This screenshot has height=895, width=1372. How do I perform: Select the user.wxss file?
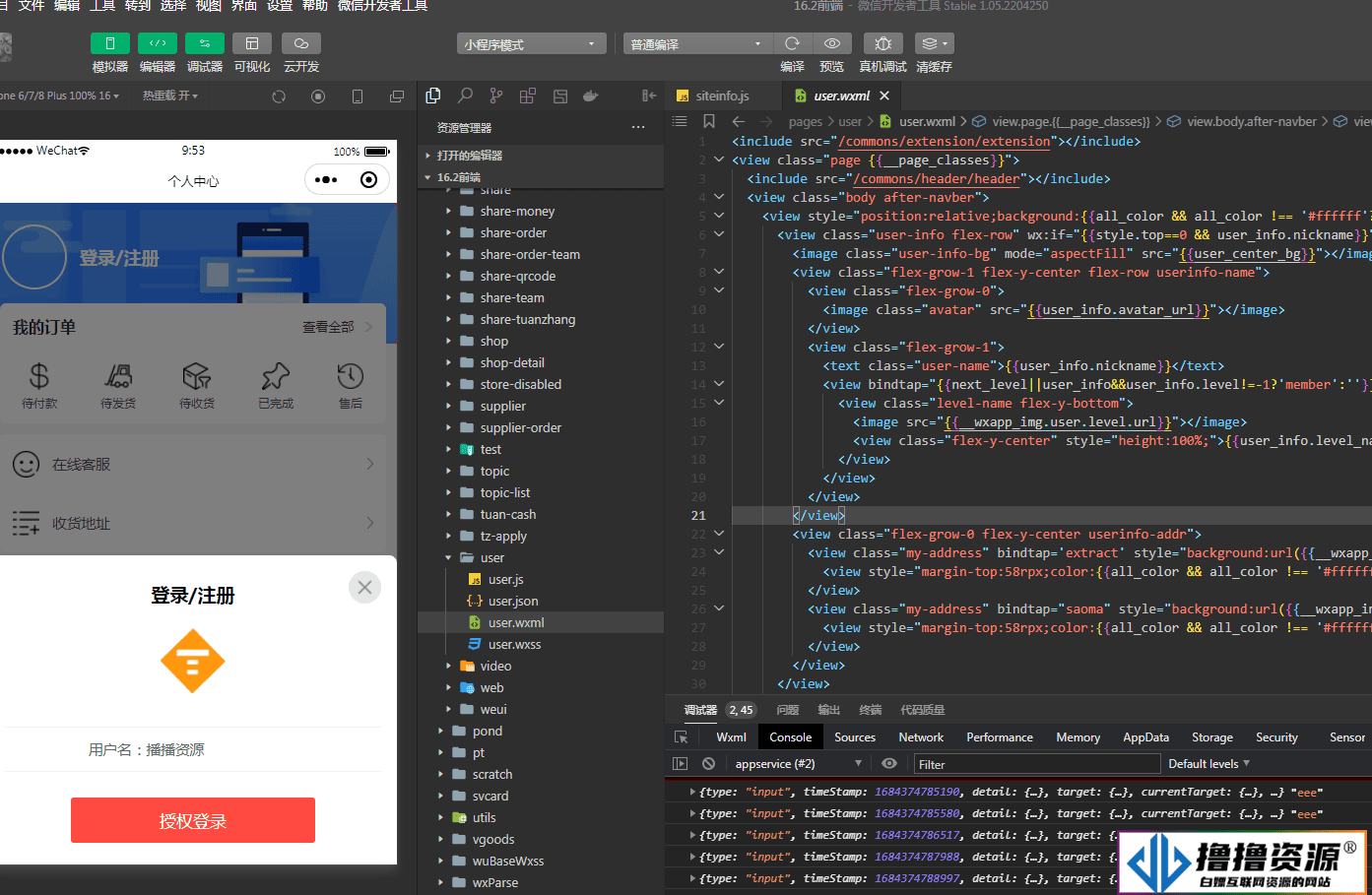point(541,644)
